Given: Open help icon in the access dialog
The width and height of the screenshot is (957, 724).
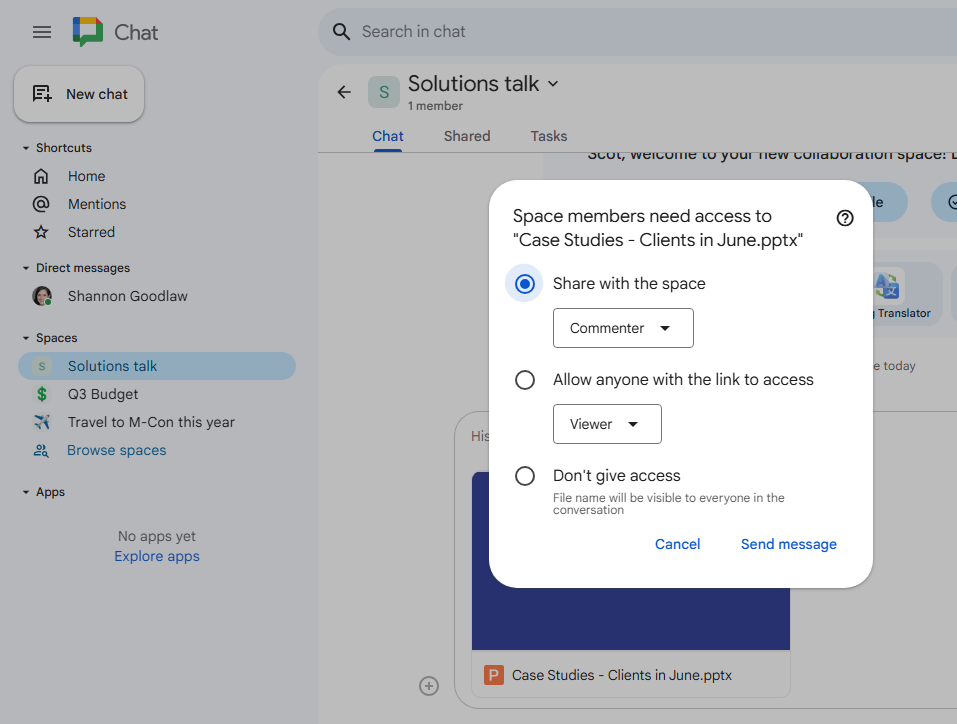Looking at the screenshot, I should pyautogui.click(x=845, y=218).
